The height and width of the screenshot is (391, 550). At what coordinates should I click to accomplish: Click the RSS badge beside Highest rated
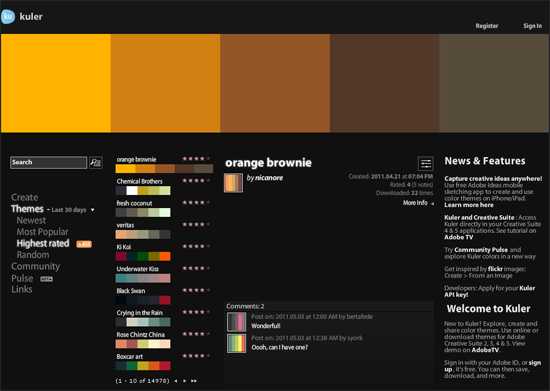84,244
